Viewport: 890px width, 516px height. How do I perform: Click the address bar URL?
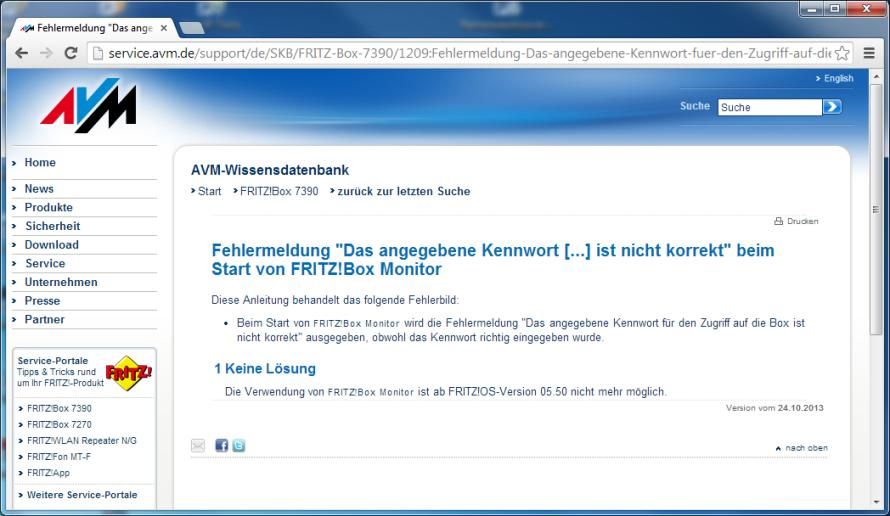[469, 53]
